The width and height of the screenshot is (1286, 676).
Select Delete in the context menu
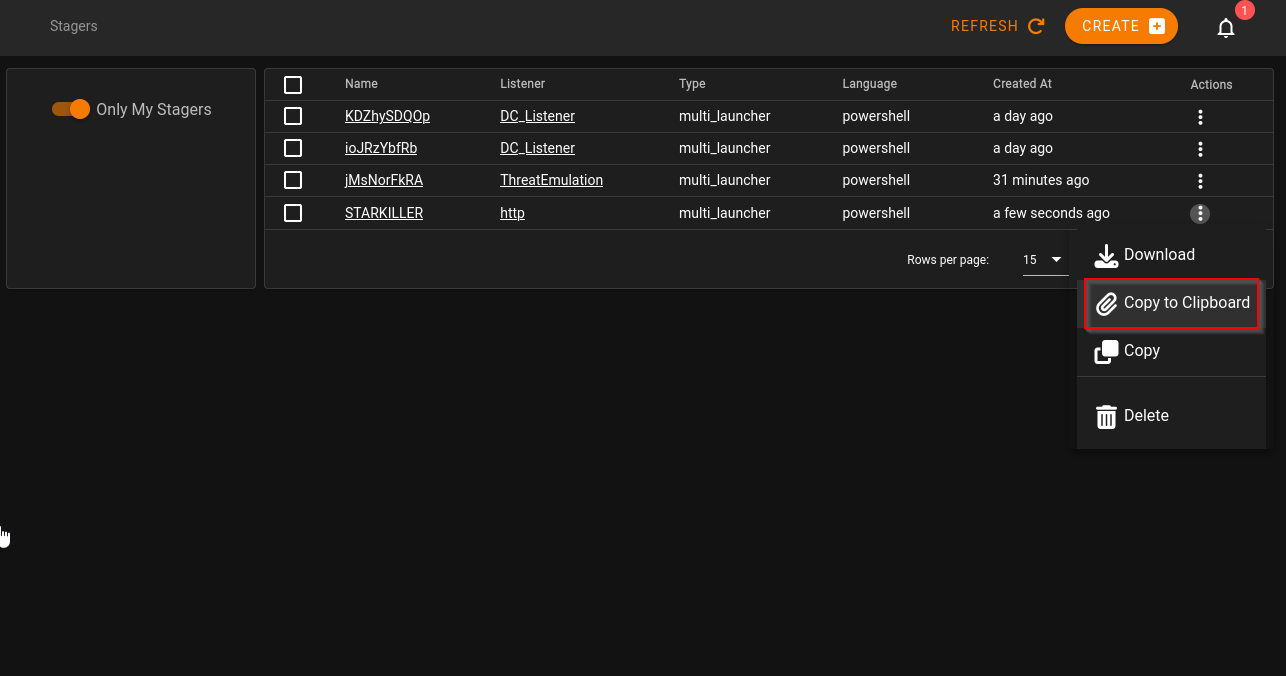pos(1171,415)
